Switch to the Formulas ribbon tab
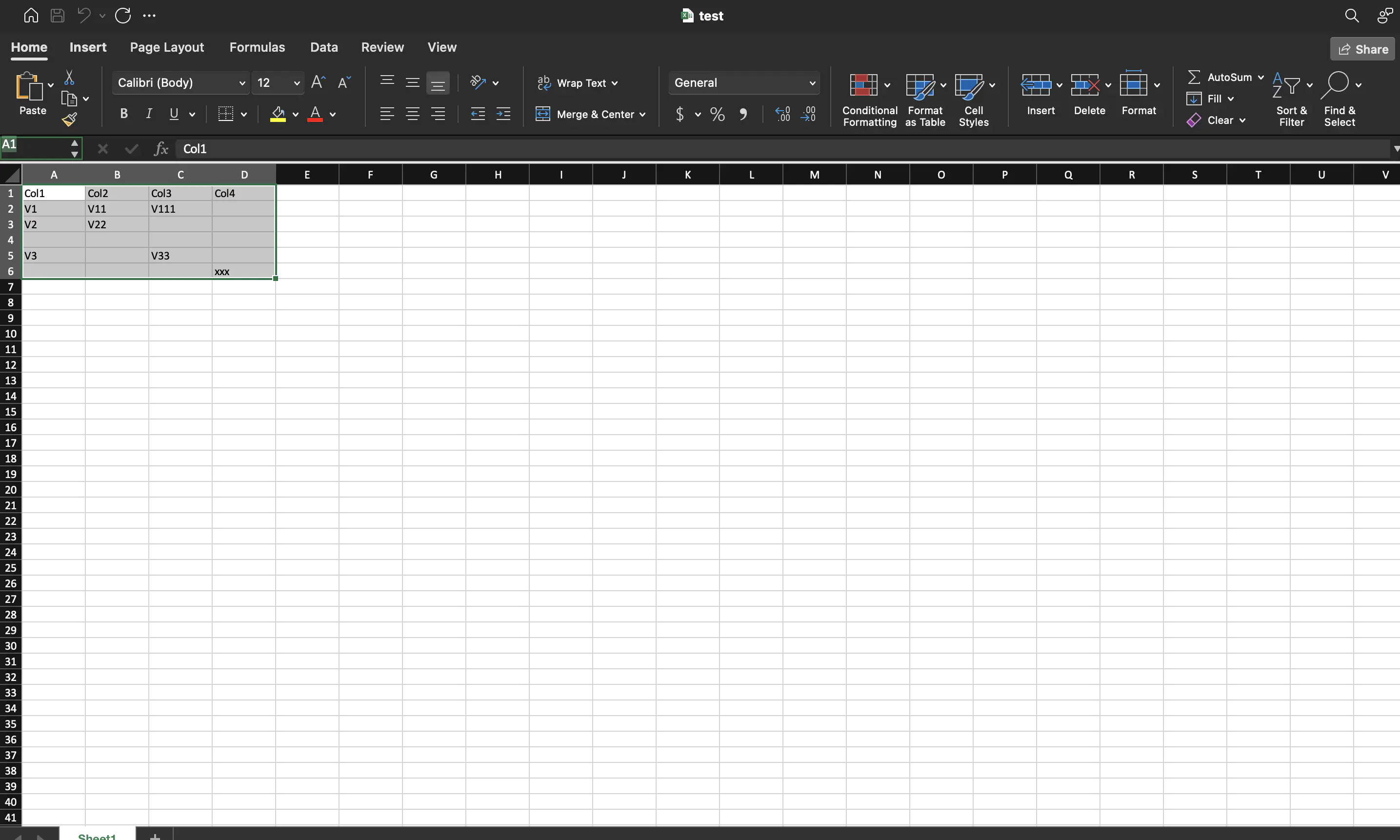This screenshot has width=1400, height=840. point(258,47)
